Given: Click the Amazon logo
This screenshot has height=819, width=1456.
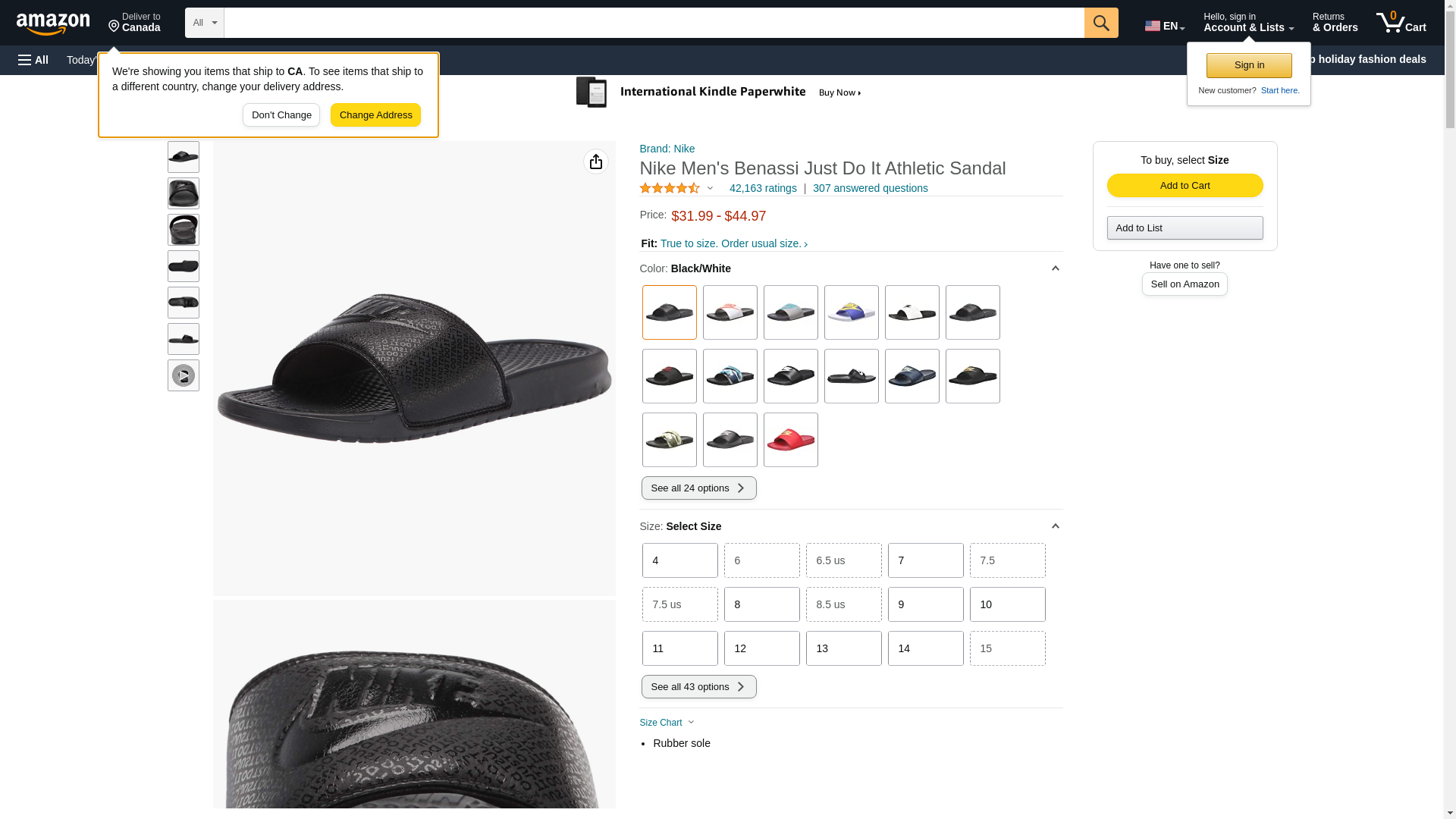Looking at the screenshot, I should (x=53, y=24).
